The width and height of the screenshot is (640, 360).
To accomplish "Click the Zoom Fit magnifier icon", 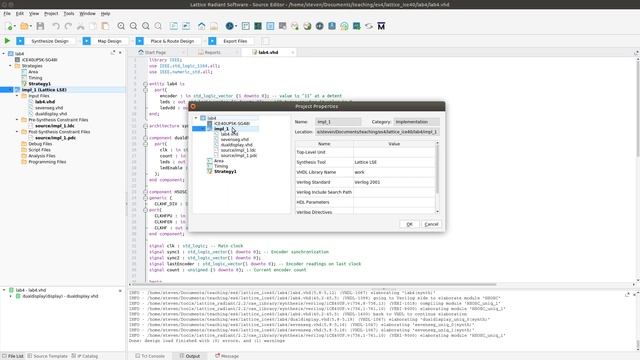I will click(146, 26).
